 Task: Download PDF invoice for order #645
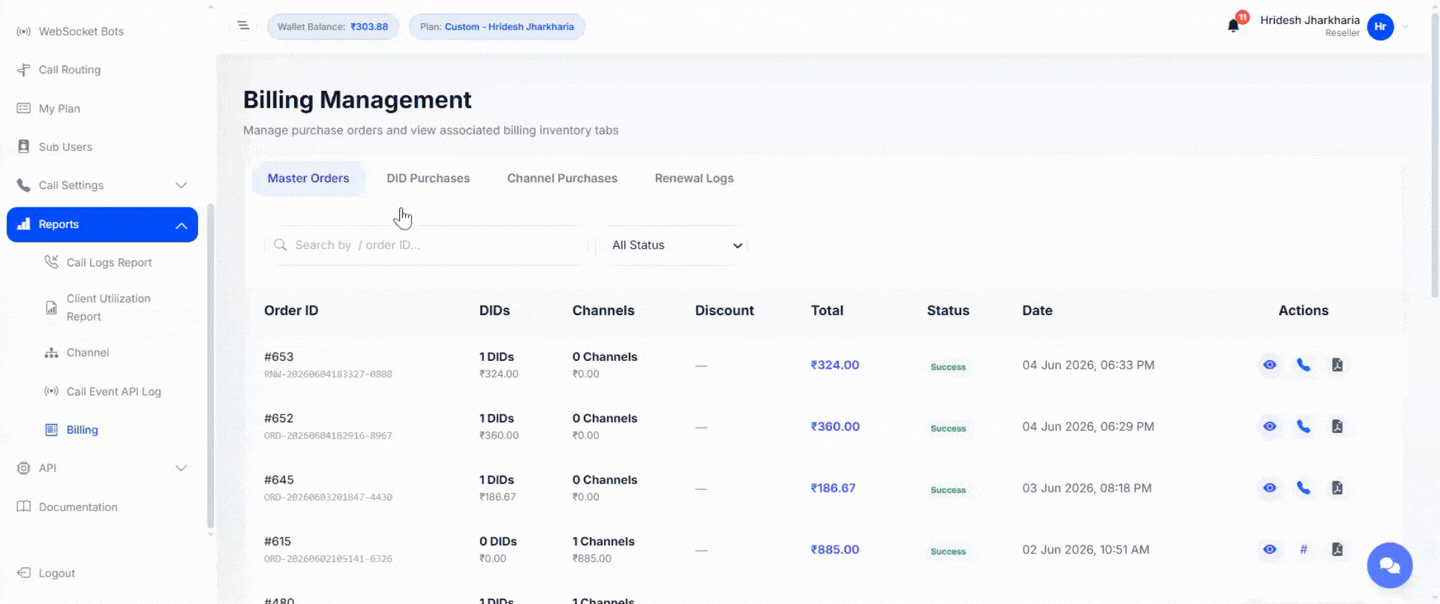coord(1337,488)
